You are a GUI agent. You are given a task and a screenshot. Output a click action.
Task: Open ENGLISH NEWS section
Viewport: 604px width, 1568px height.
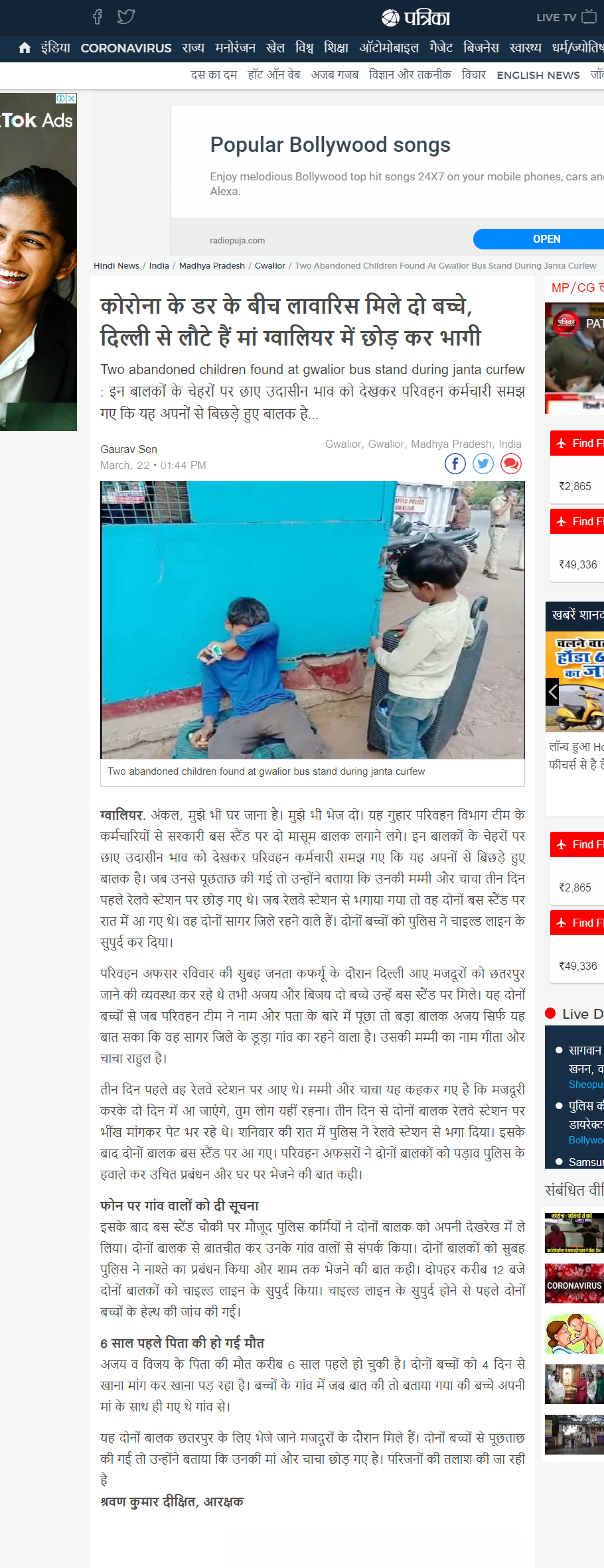pos(538,75)
